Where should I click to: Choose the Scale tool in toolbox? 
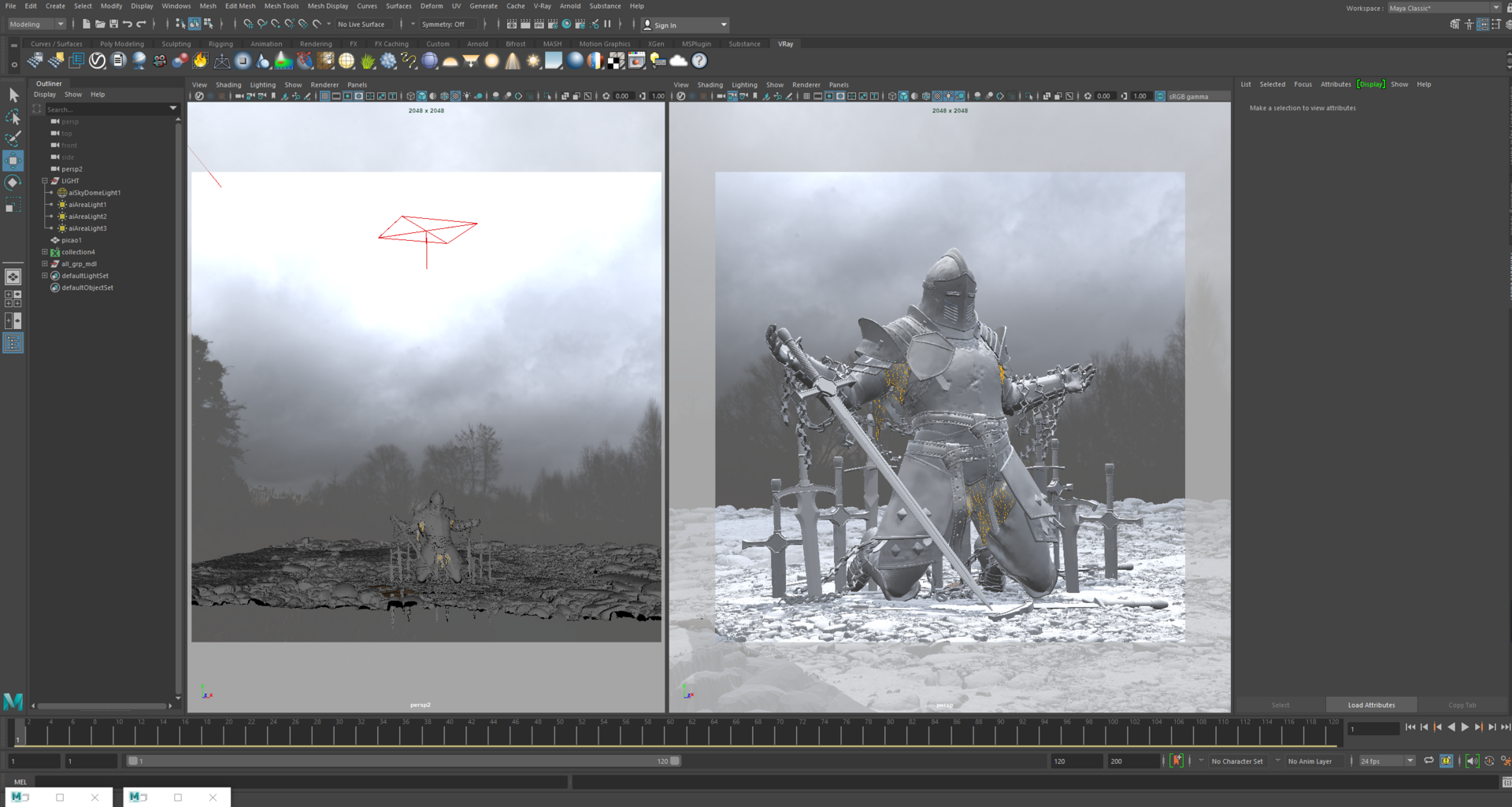[x=13, y=205]
